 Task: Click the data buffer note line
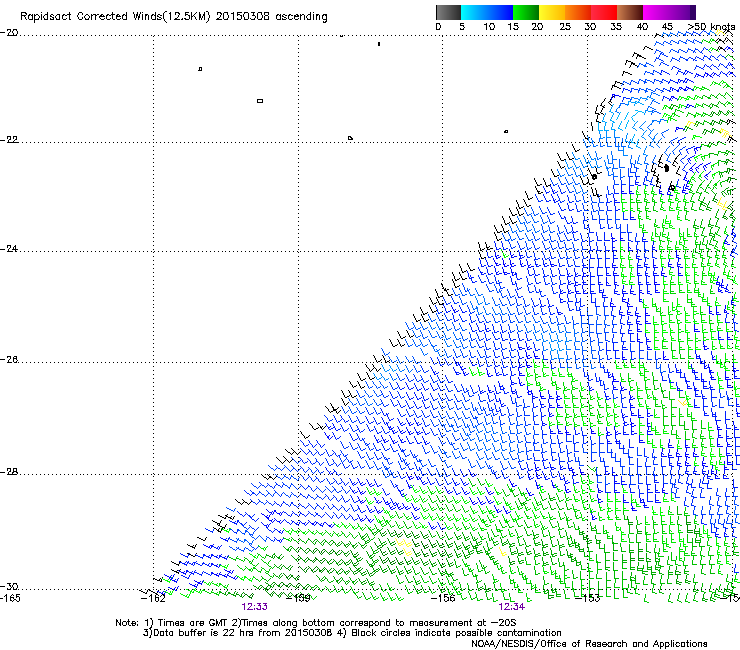tap(352, 633)
